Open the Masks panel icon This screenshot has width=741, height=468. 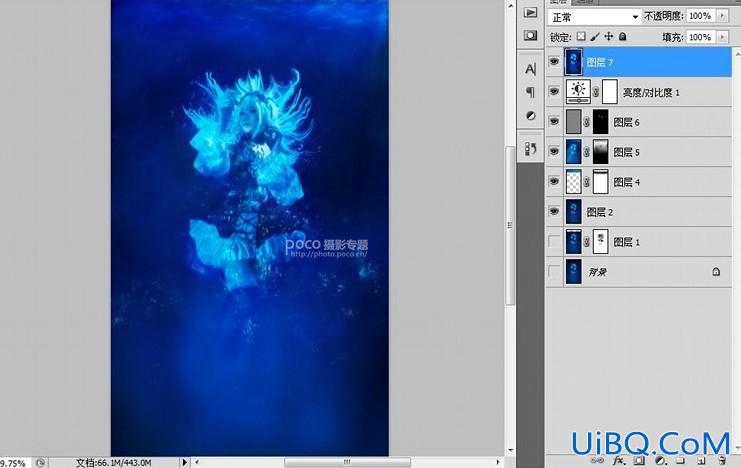coord(530,35)
